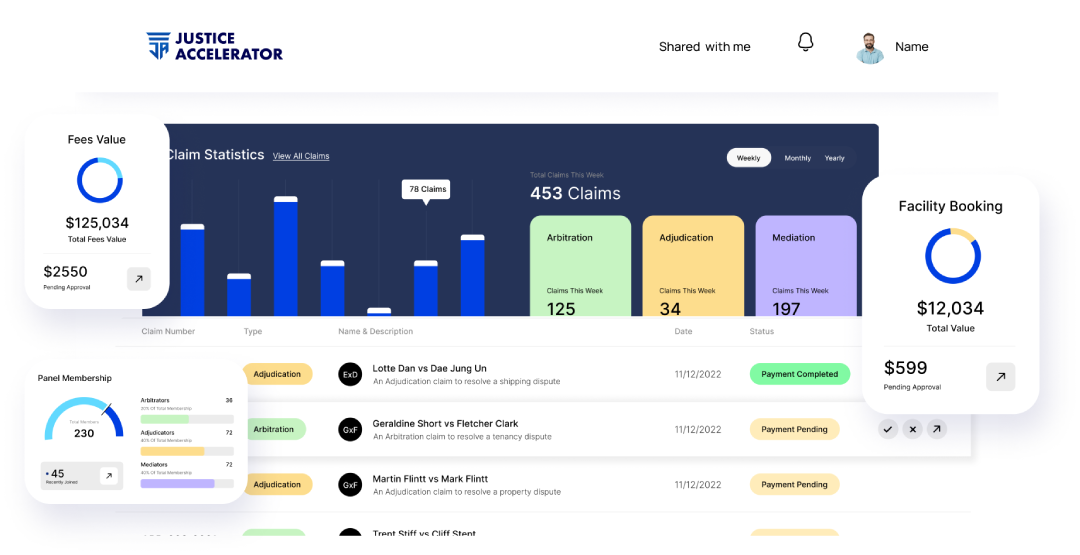Click the ExD avatar for Lotte Dan claim
Screen dimensions: 1080x555
[350, 374]
